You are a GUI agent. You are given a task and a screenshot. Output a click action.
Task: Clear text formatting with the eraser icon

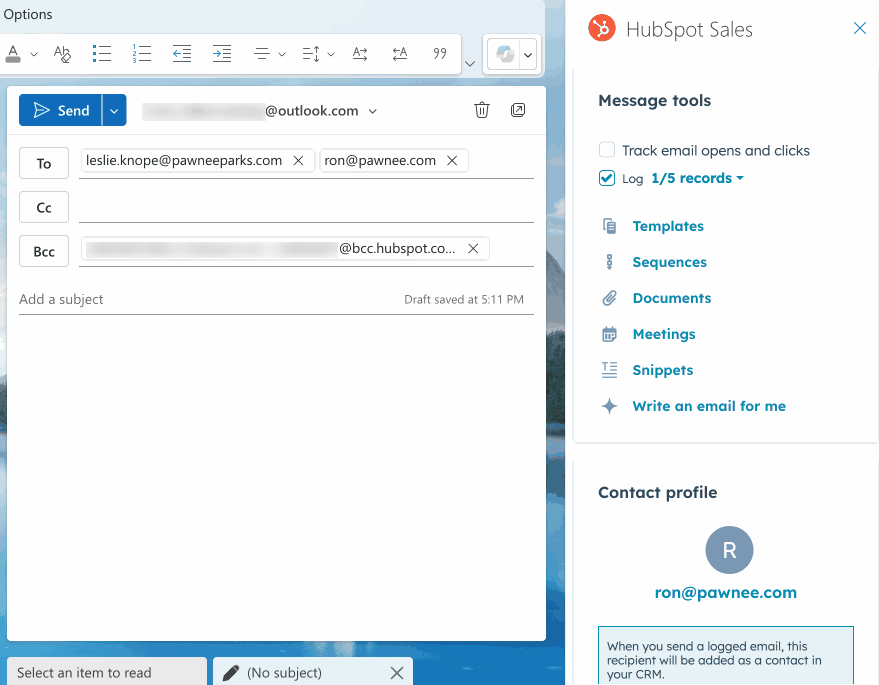[x=62, y=54]
